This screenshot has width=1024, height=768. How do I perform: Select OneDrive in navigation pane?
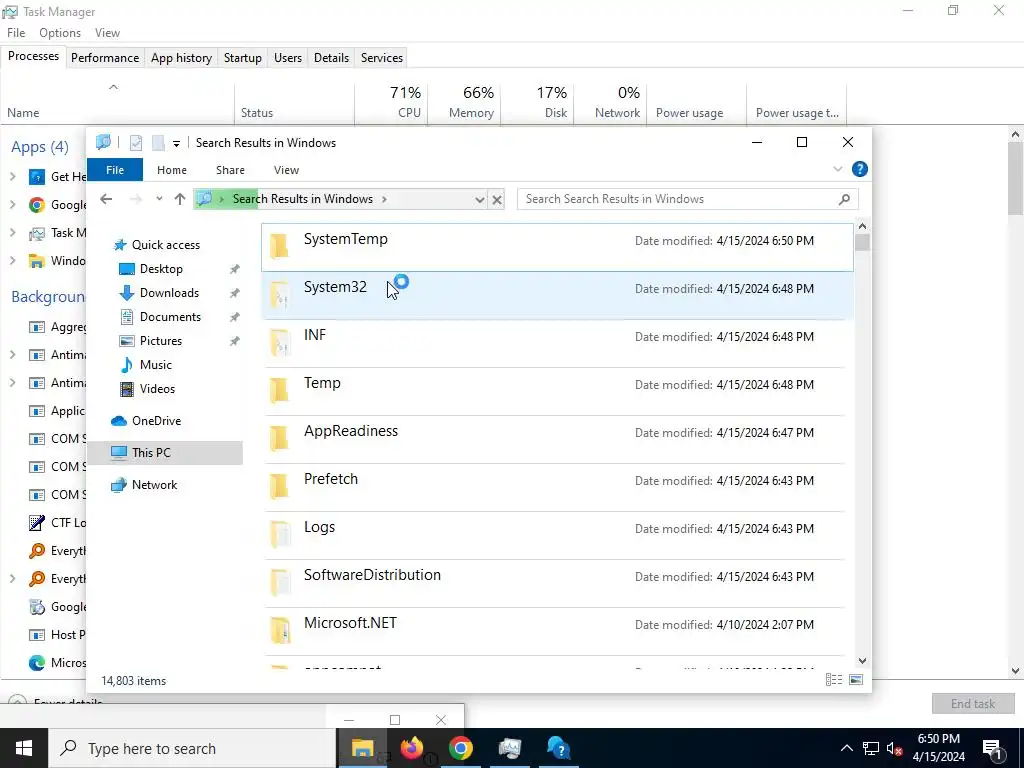156,421
